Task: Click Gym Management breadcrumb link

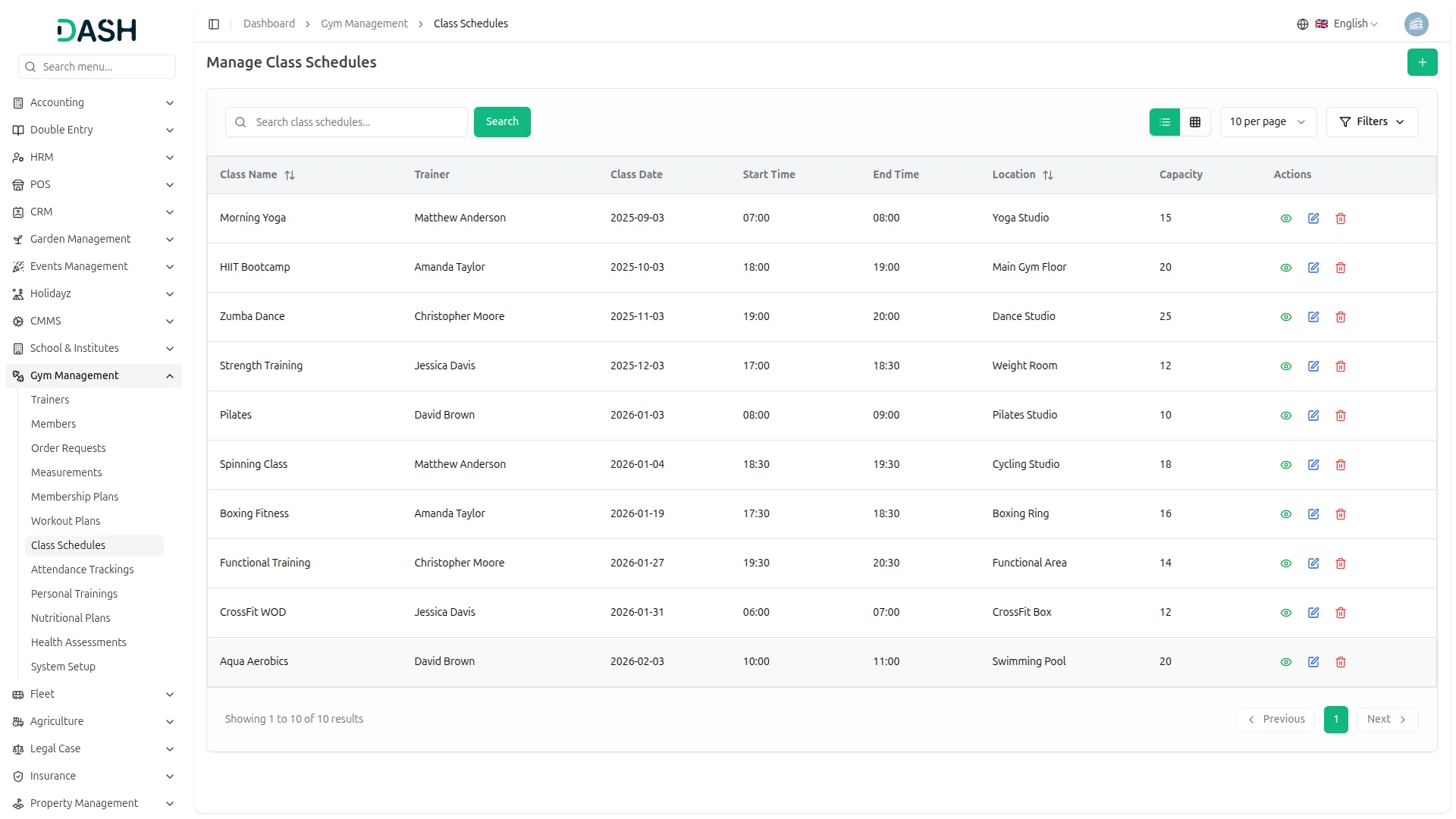Action: pos(364,24)
